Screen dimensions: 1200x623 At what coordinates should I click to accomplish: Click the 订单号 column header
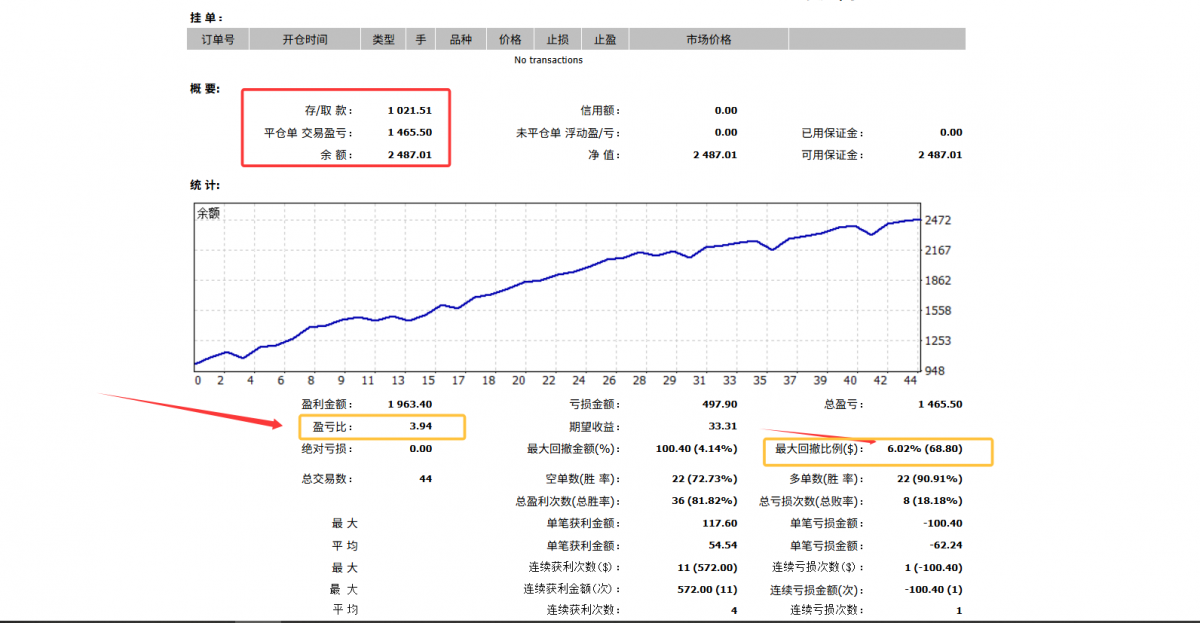[x=217, y=40]
